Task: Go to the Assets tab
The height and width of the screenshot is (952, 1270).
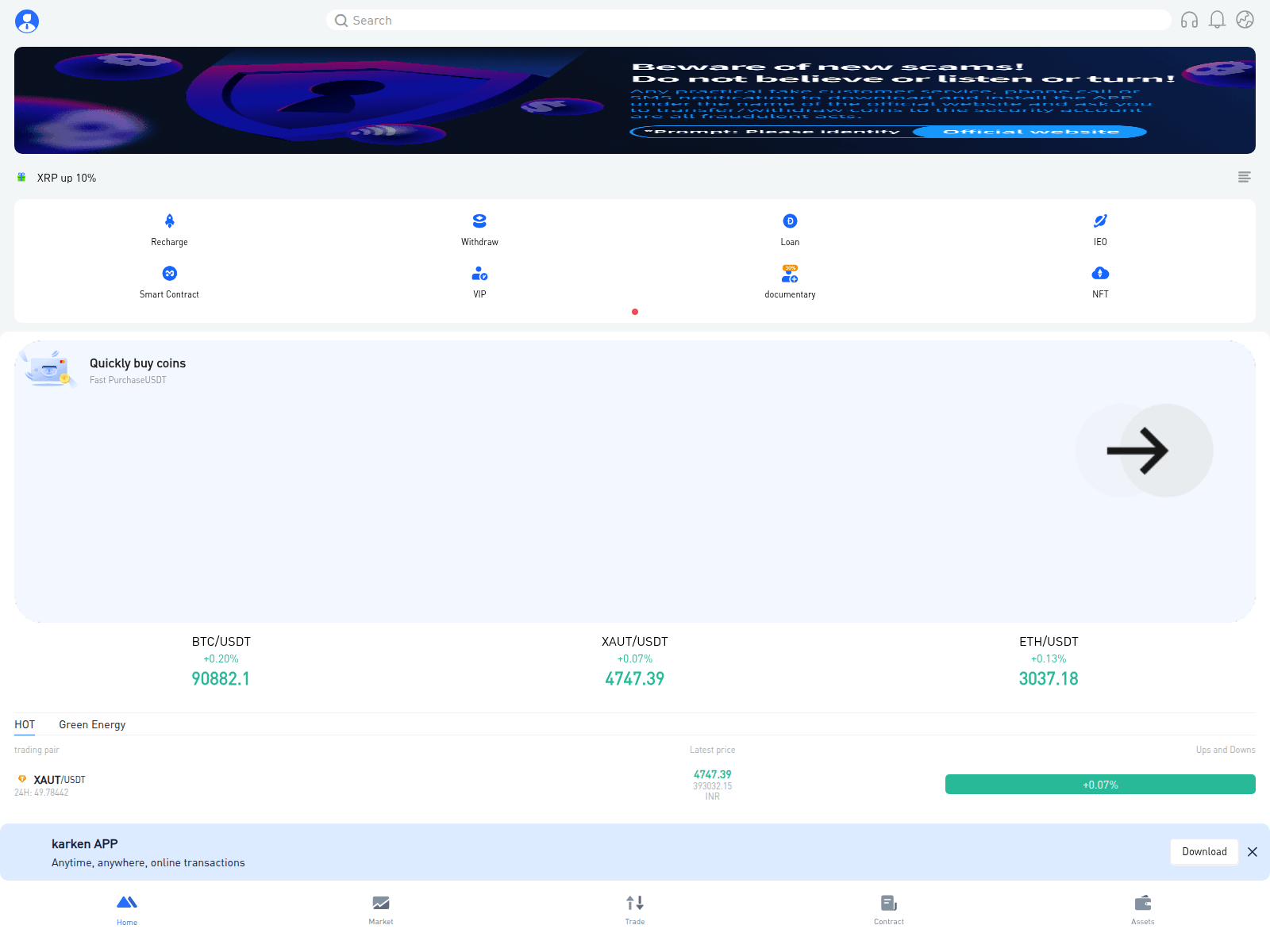Action: tap(1143, 910)
